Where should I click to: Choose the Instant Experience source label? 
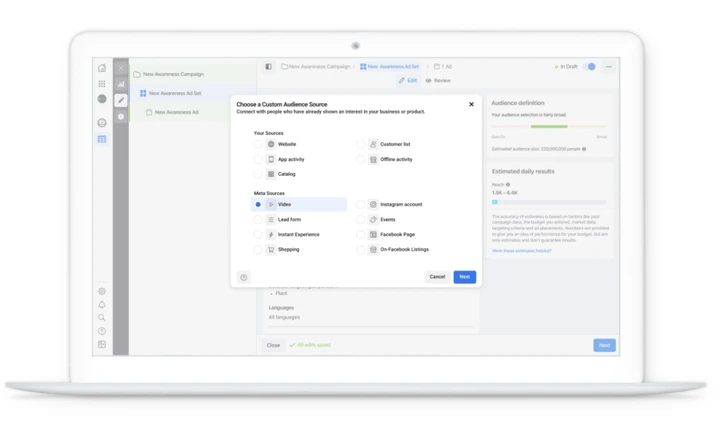pyautogui.click(x=298, y=235)
